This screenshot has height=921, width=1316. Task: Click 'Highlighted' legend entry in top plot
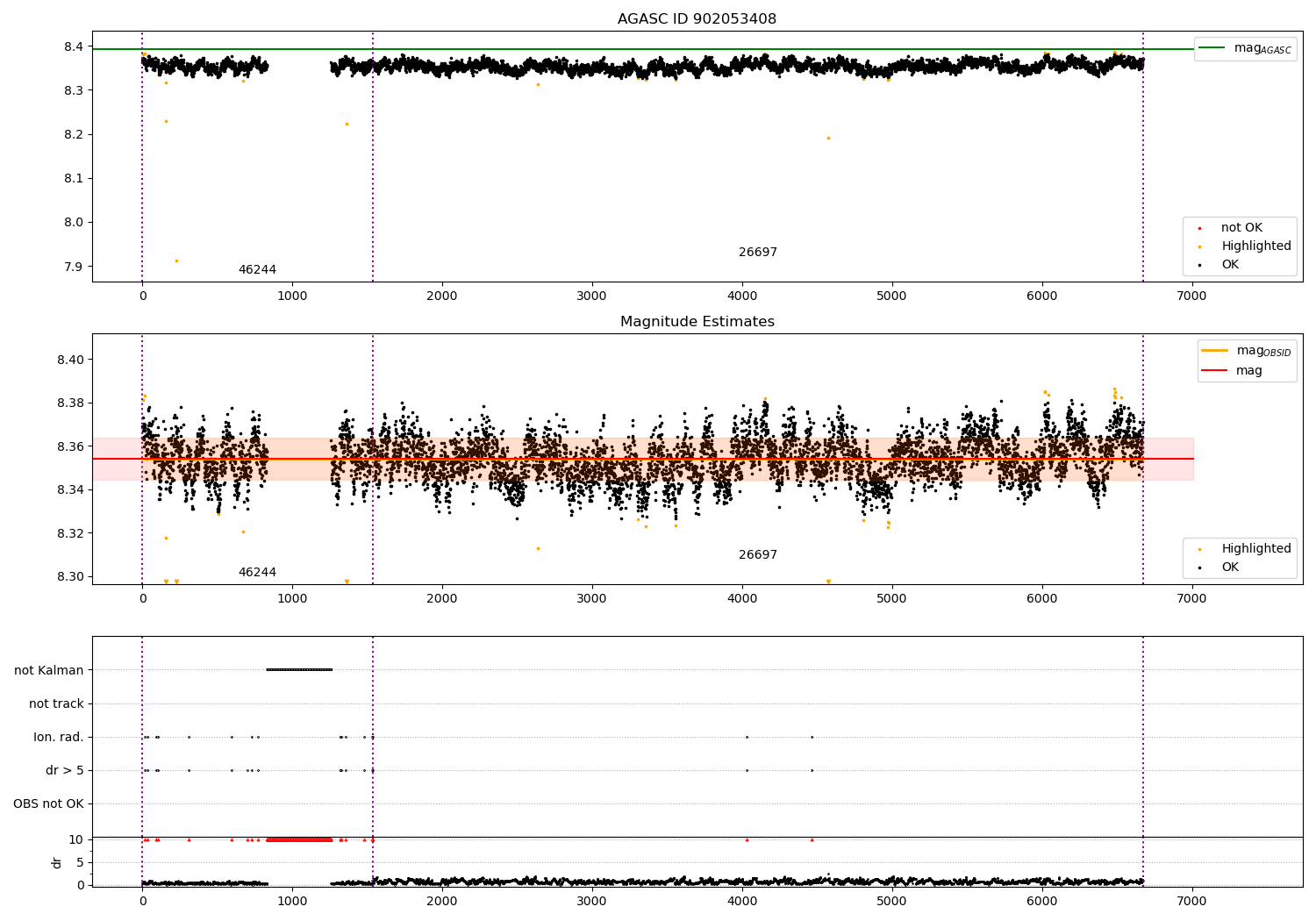click(x=1244, y=246)
